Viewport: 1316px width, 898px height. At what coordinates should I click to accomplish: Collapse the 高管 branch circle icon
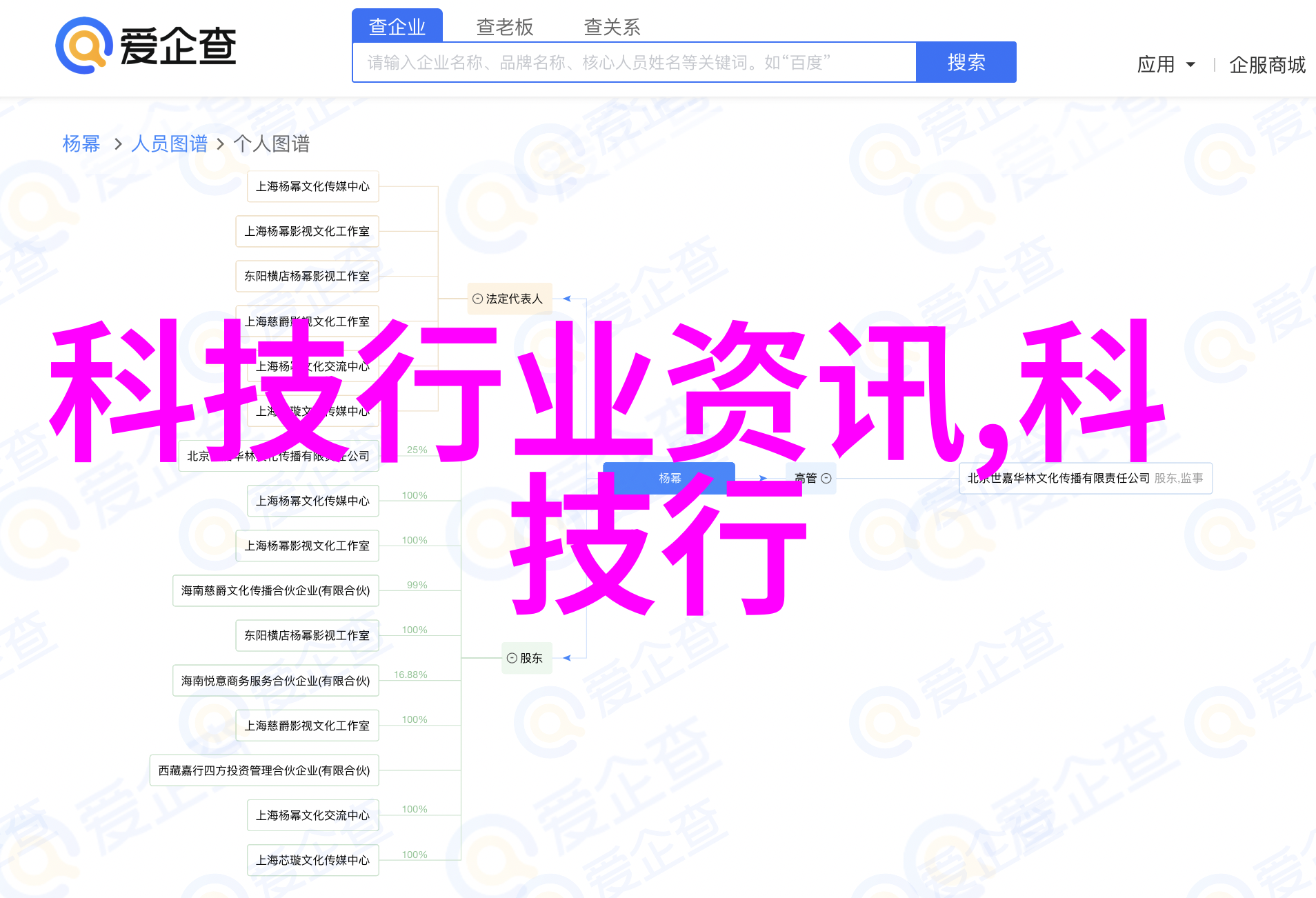pyautogui.click(x=826, y=478)
